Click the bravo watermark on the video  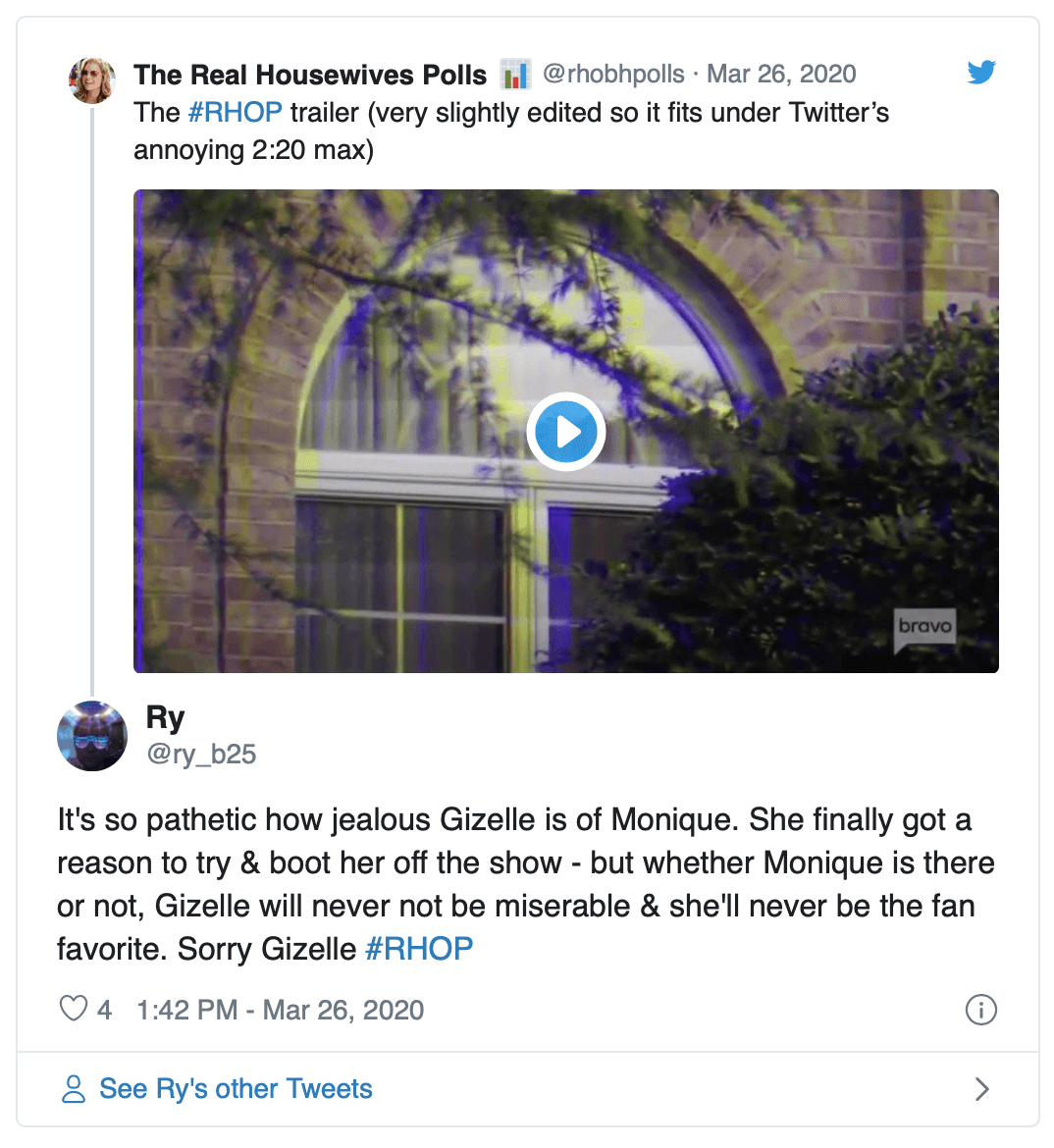(924, 628)
